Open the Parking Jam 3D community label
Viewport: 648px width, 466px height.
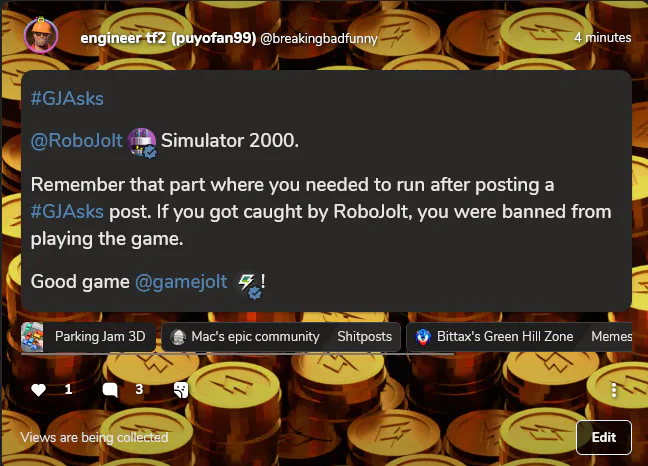coord(100,337)
